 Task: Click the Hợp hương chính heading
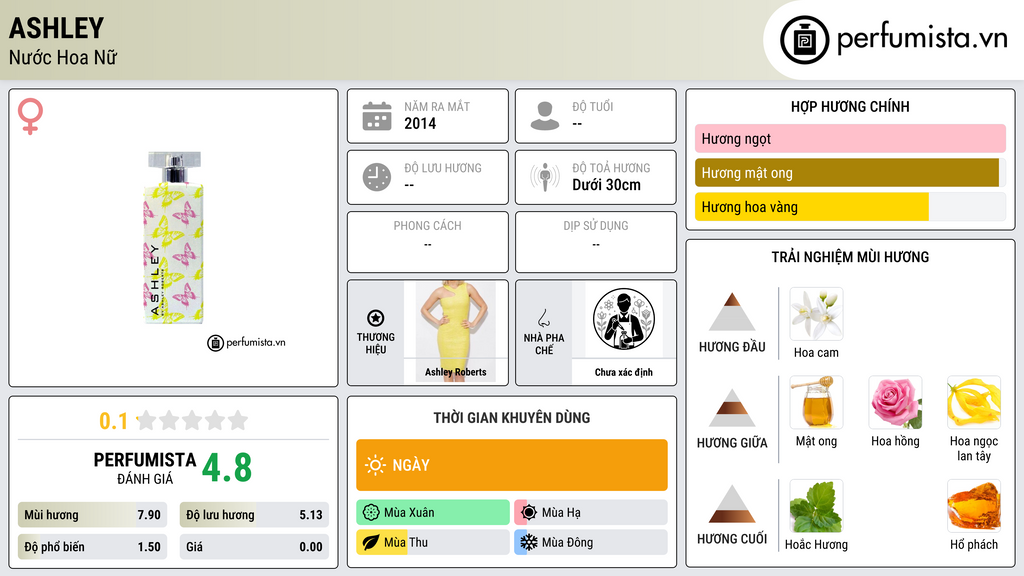850,106
